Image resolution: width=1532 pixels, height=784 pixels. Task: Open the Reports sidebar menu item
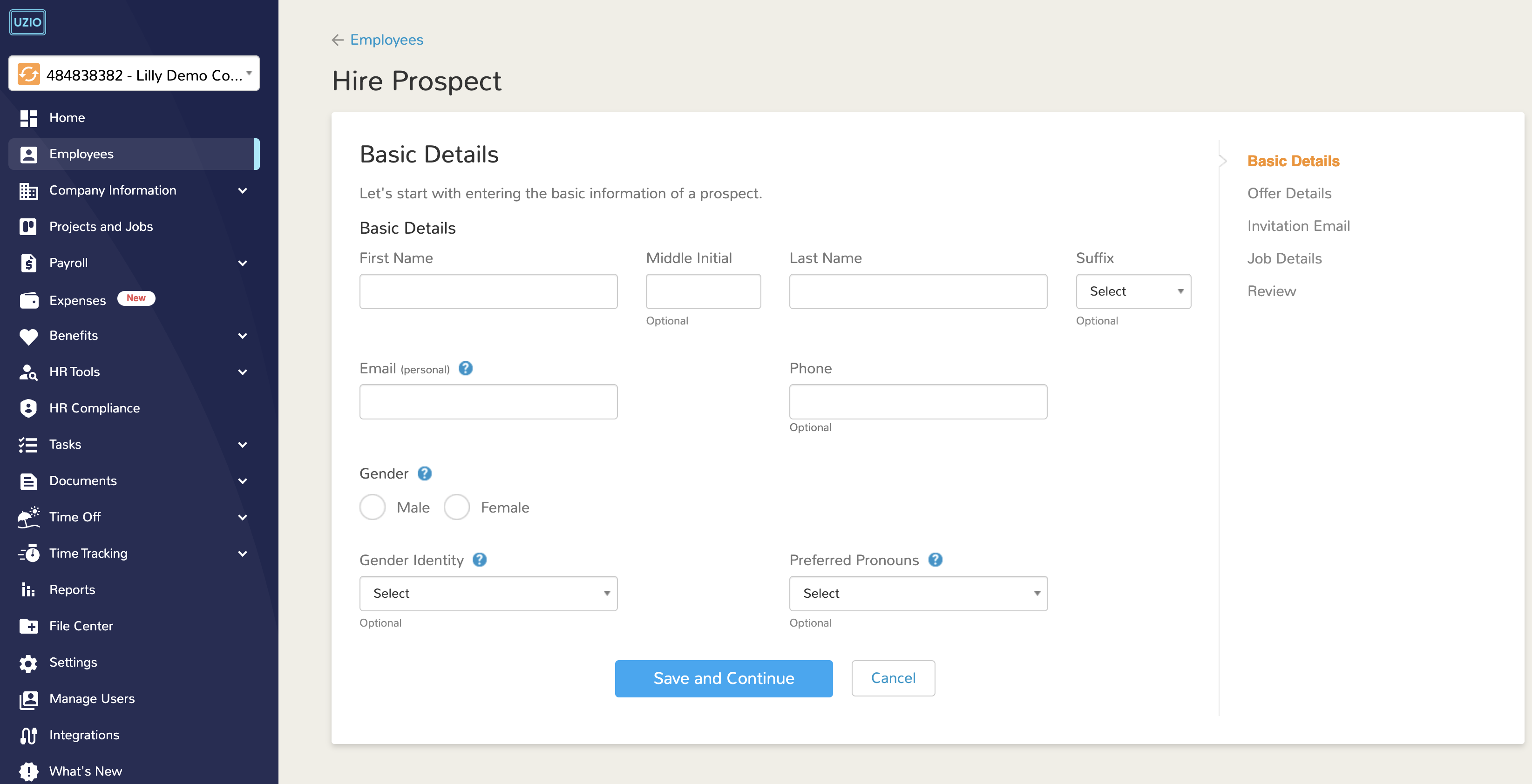click(72, 590)
